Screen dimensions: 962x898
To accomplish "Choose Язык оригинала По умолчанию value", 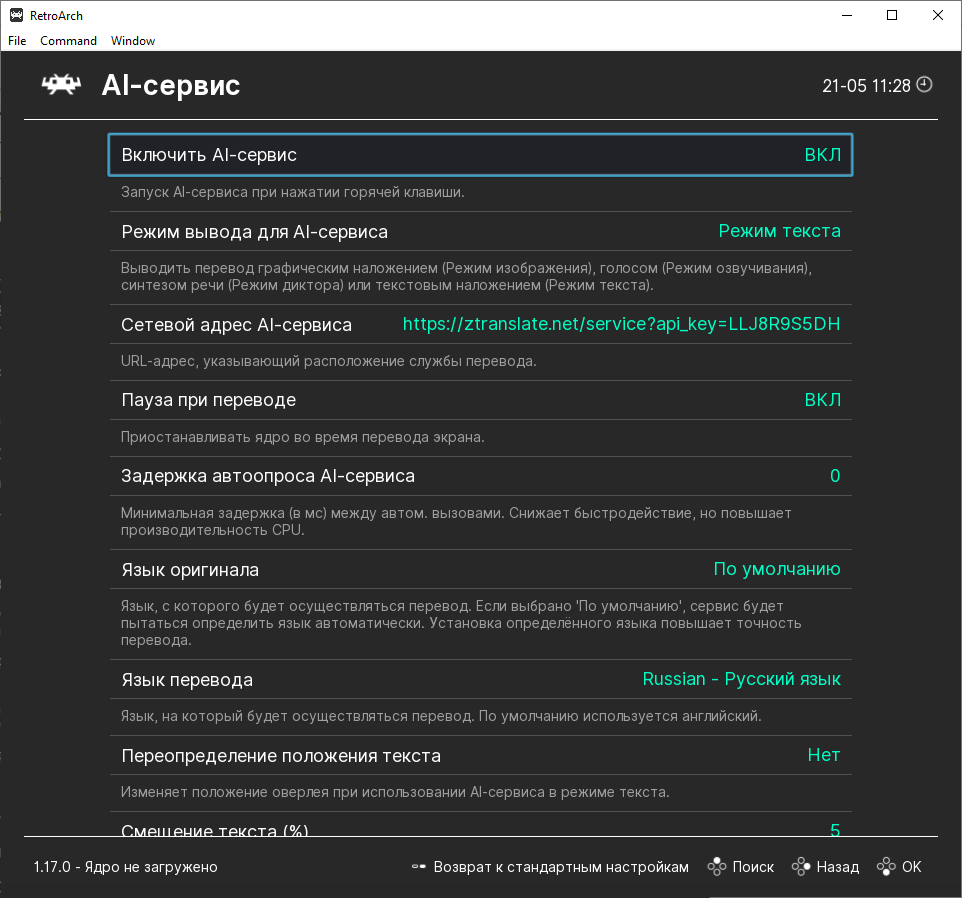I will click(x=777, y=569).
